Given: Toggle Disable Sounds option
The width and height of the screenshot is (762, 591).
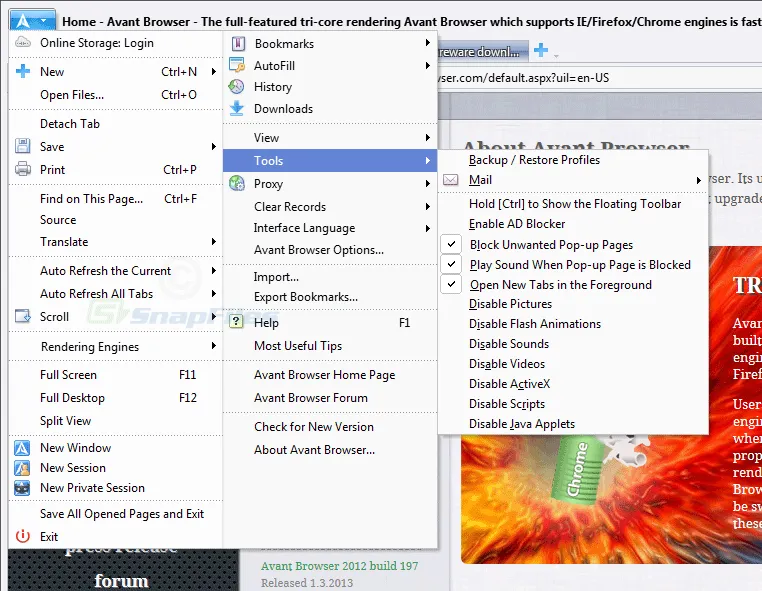Looking at the screenshot, I should pos(509,344).
